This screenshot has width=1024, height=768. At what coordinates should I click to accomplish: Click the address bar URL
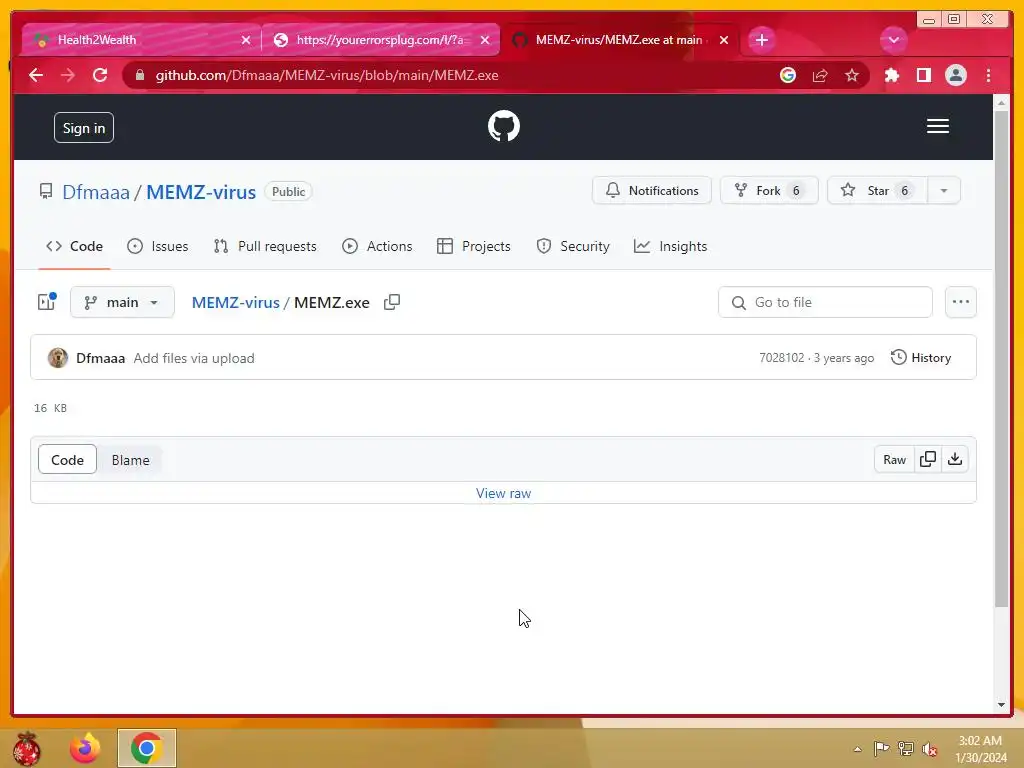[327, 76]
